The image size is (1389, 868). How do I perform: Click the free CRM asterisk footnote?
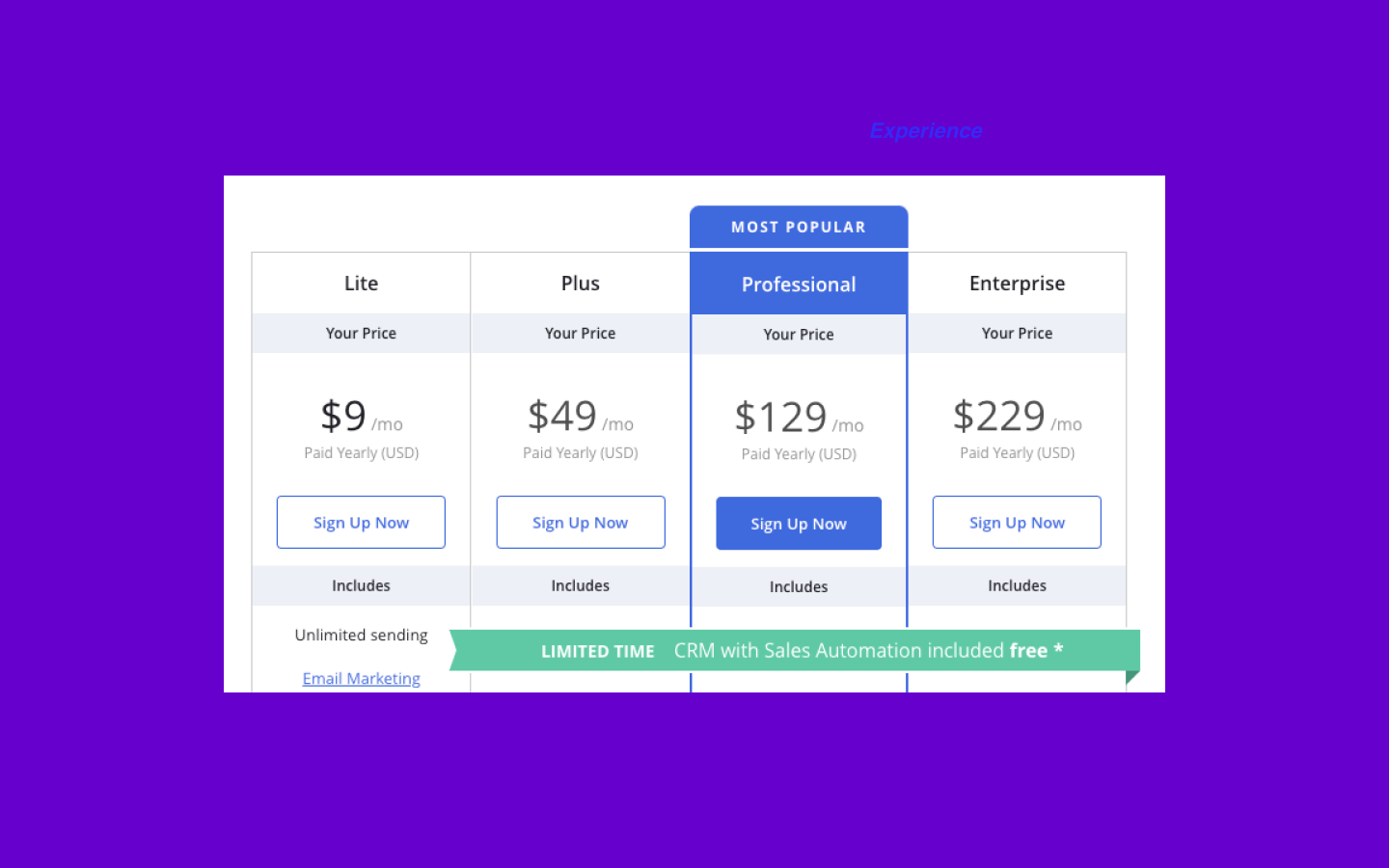point(1058,650)
